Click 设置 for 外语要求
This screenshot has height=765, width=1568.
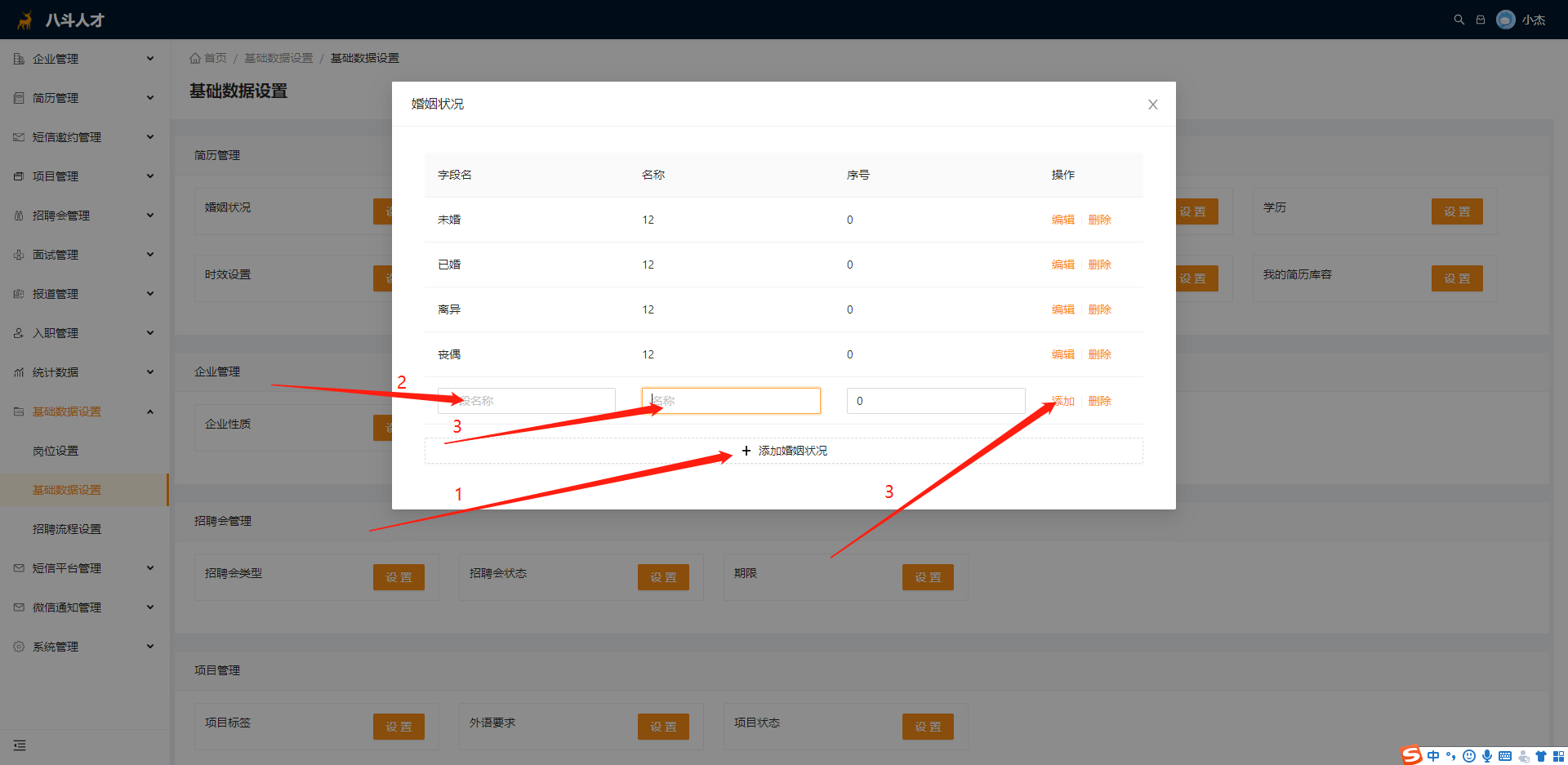tap(663, 727)
